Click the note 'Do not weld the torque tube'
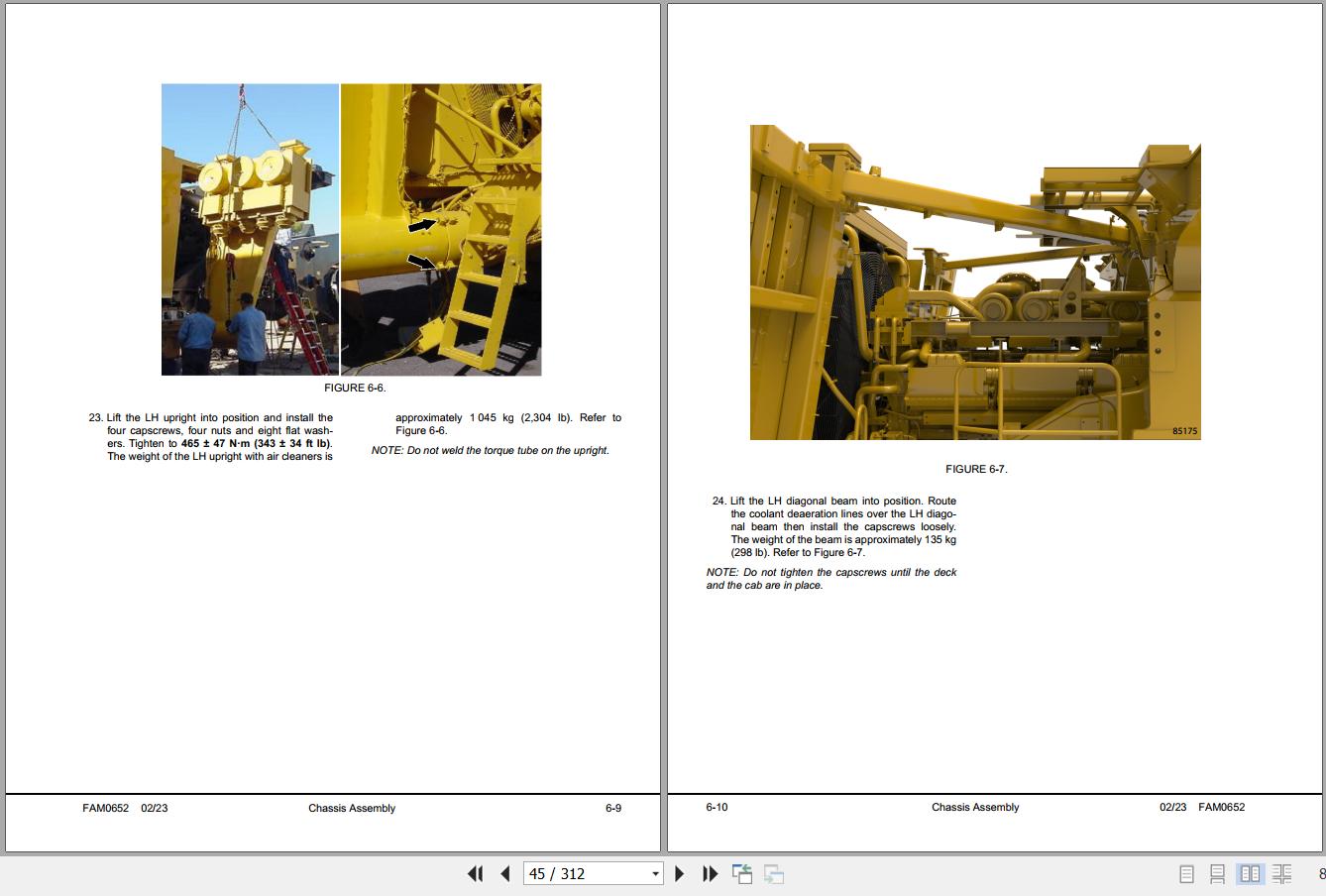1326x896 pixels. click(491, 450)
